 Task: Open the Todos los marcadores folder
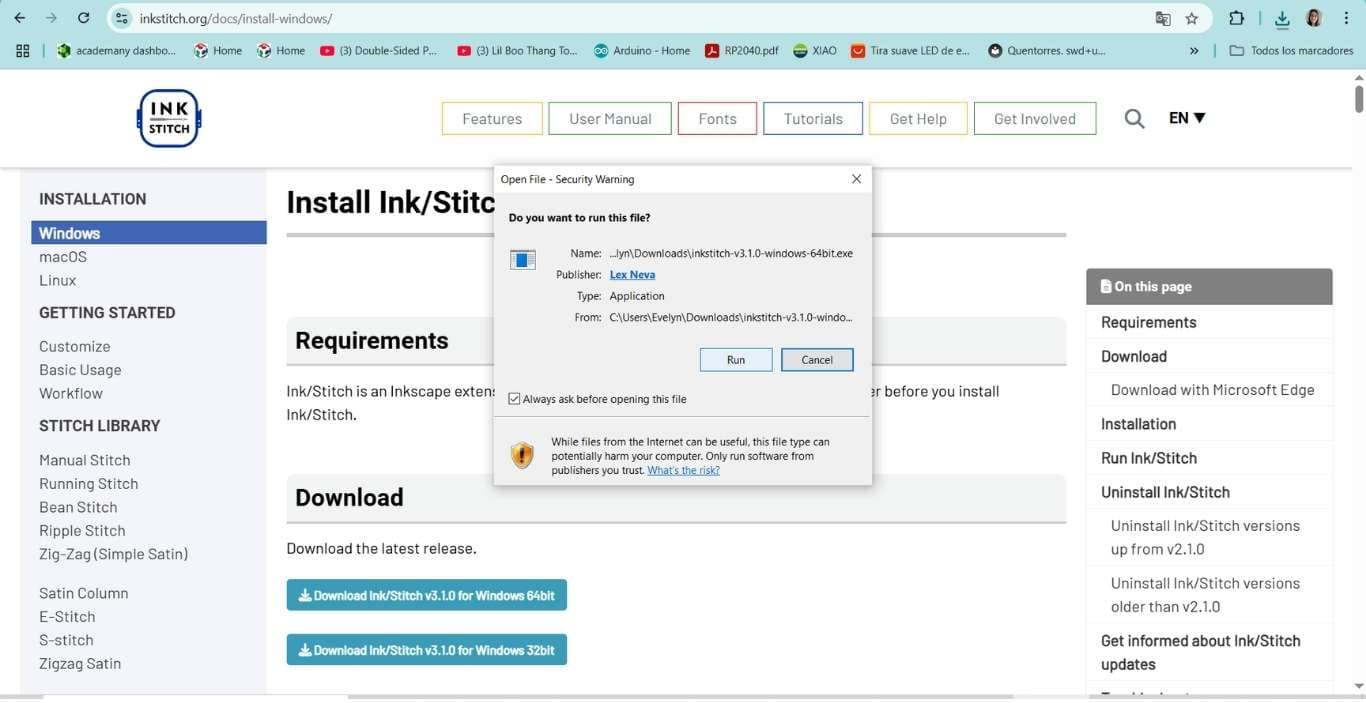pyautogui.click(x=1291, y=50)
